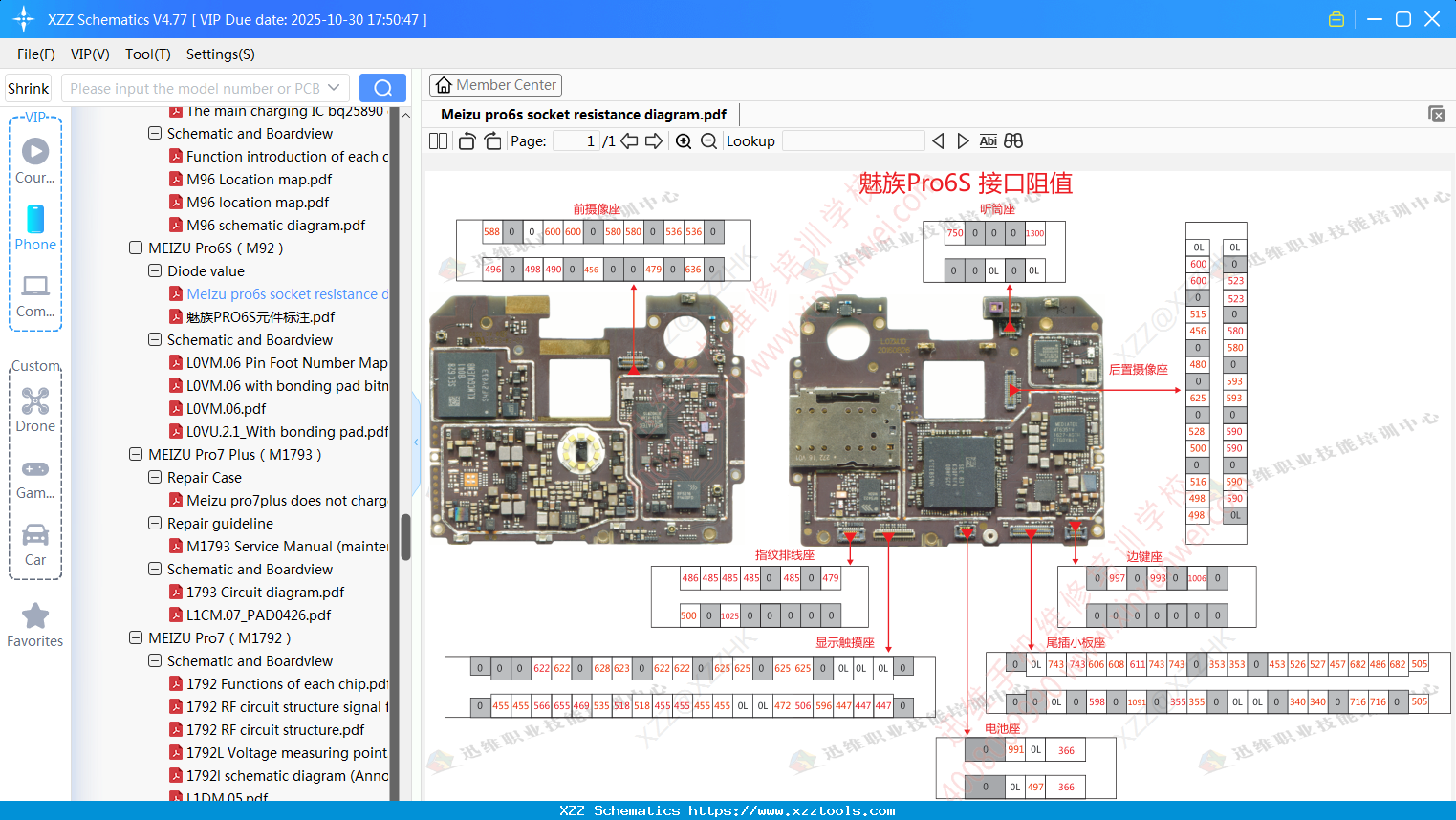
Task: Go to next page with forward arrow
Action: [654, 140]
